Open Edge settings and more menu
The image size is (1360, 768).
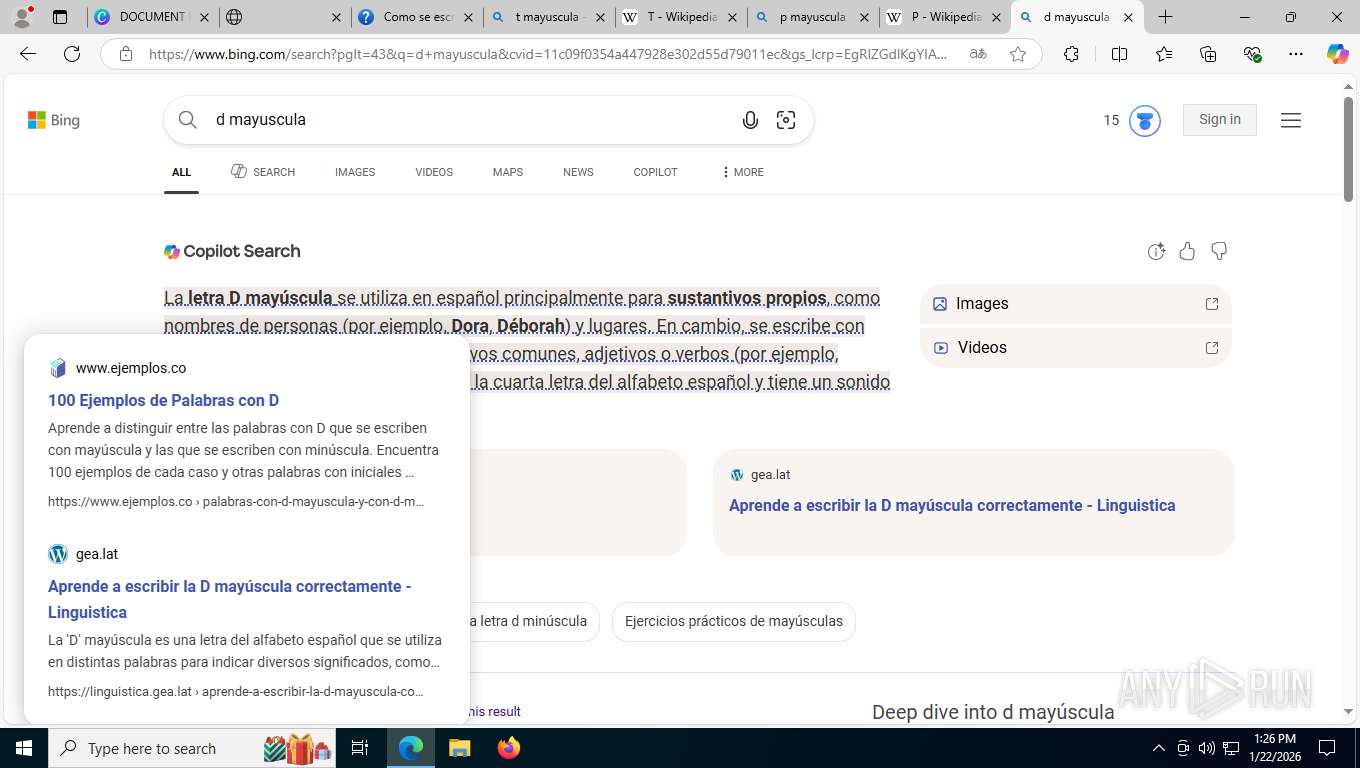1296,54
